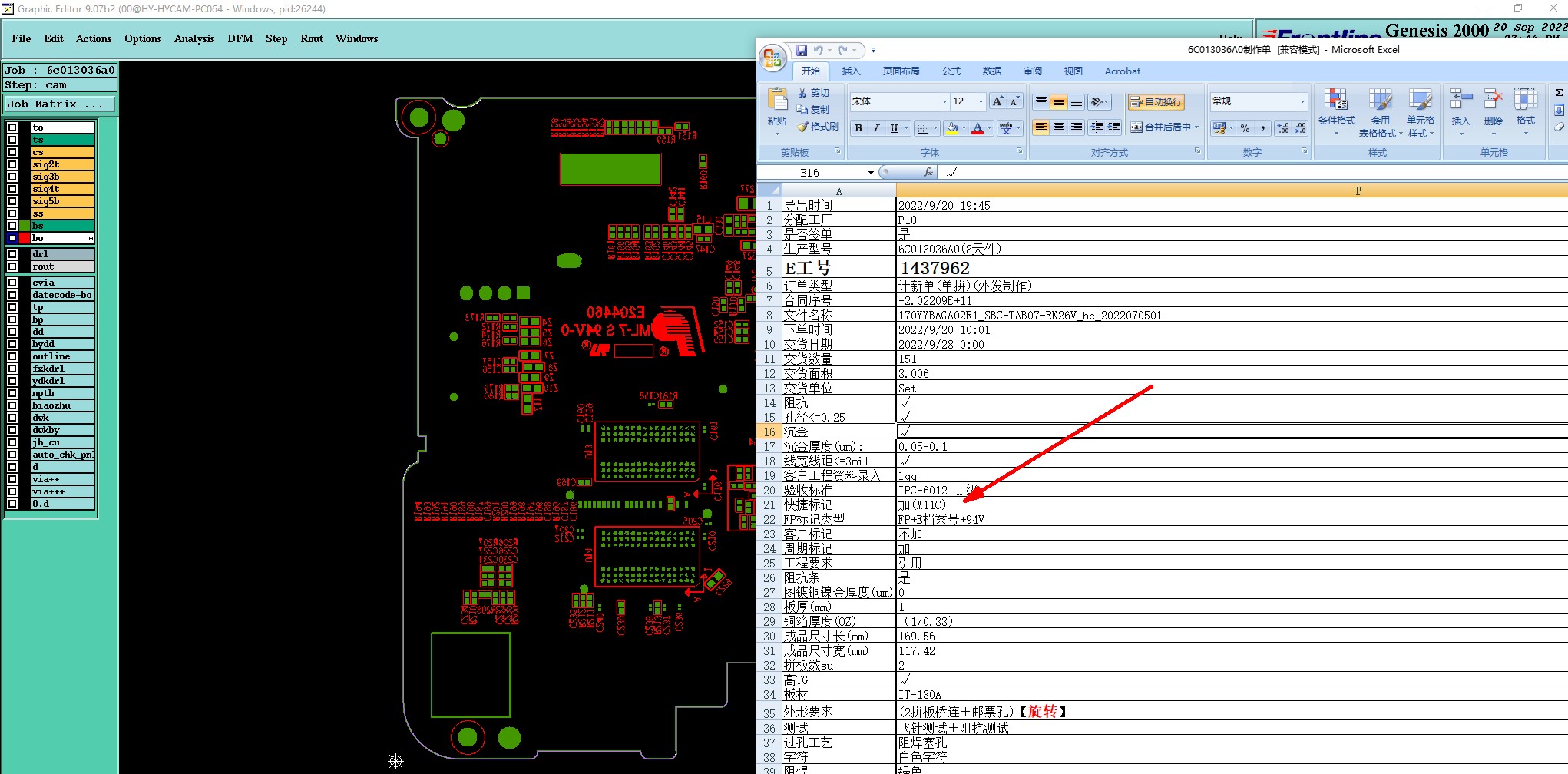Switch to the 插入 ribbon tab
Viewport: 1568px width, 774px height.
pyautogui.click(x=851, y=71)
